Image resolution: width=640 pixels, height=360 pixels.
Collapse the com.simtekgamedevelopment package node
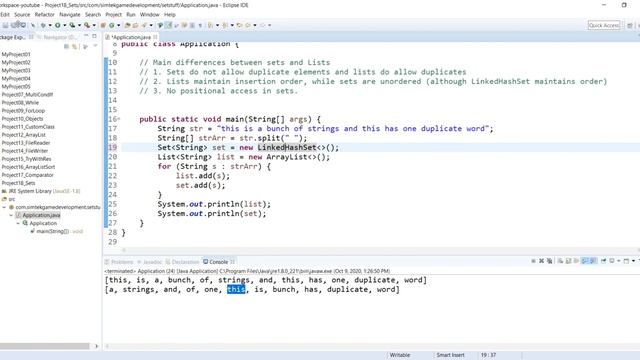4,207
